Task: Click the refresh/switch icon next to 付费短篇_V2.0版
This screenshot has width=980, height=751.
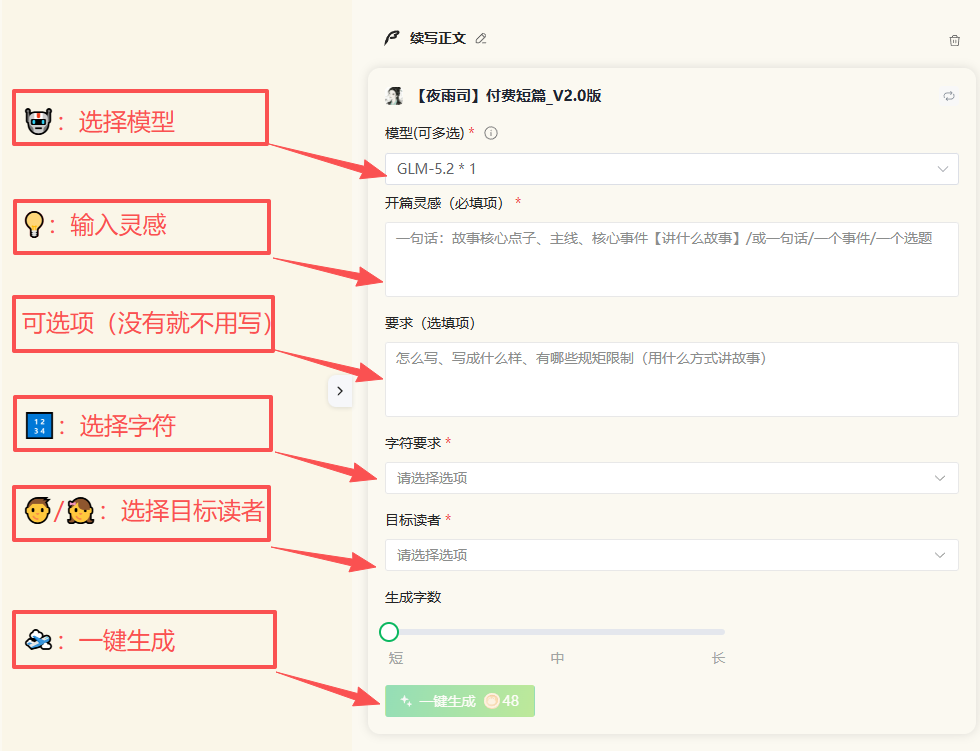Action: click(949, 96)
